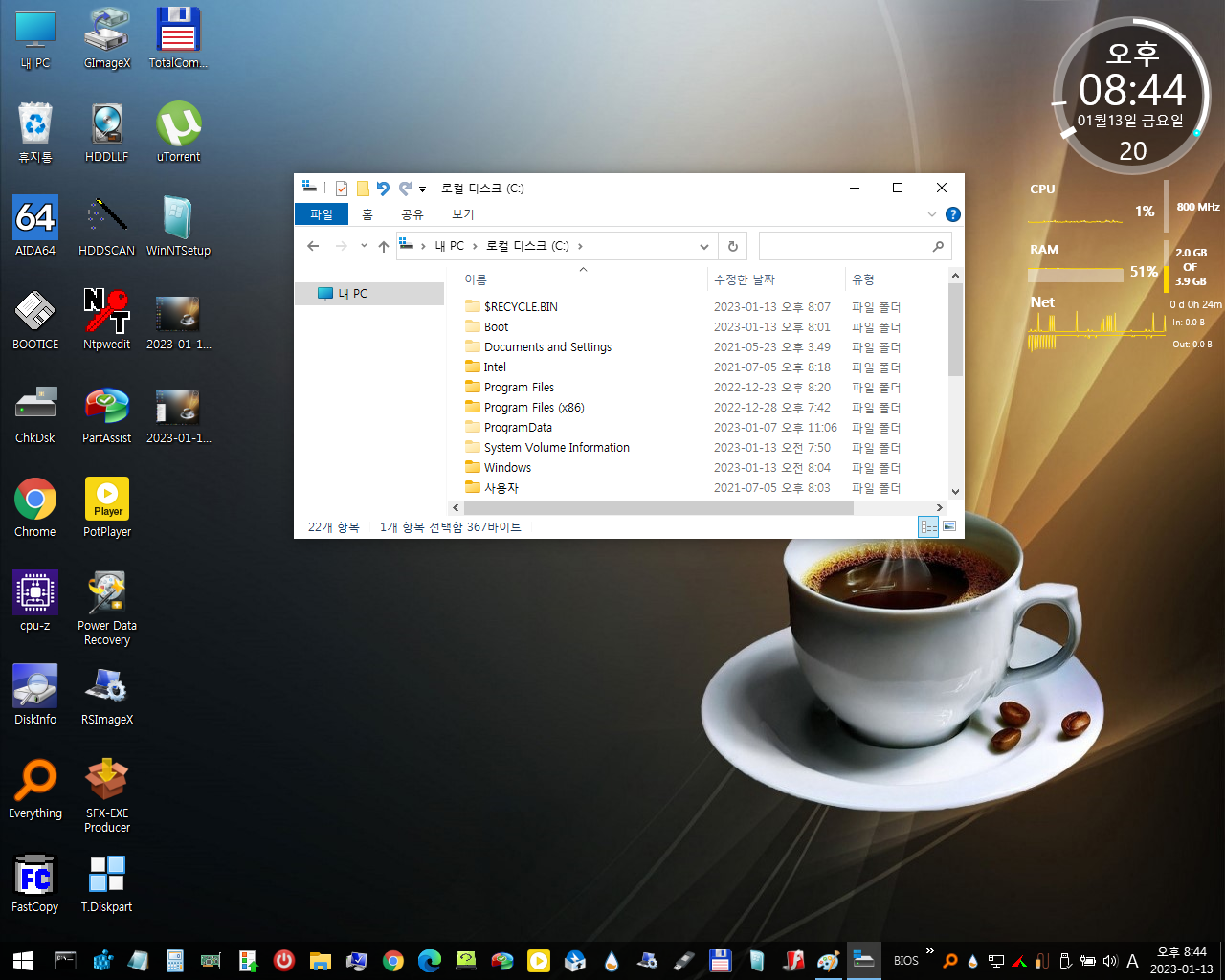Open the TotalCommander desktop shortcut
Screen dimensions: 1225x980
[x=178, y=38]
